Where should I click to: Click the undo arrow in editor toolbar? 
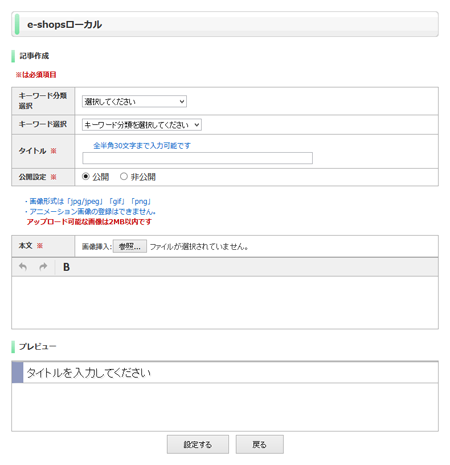[23, 267]
